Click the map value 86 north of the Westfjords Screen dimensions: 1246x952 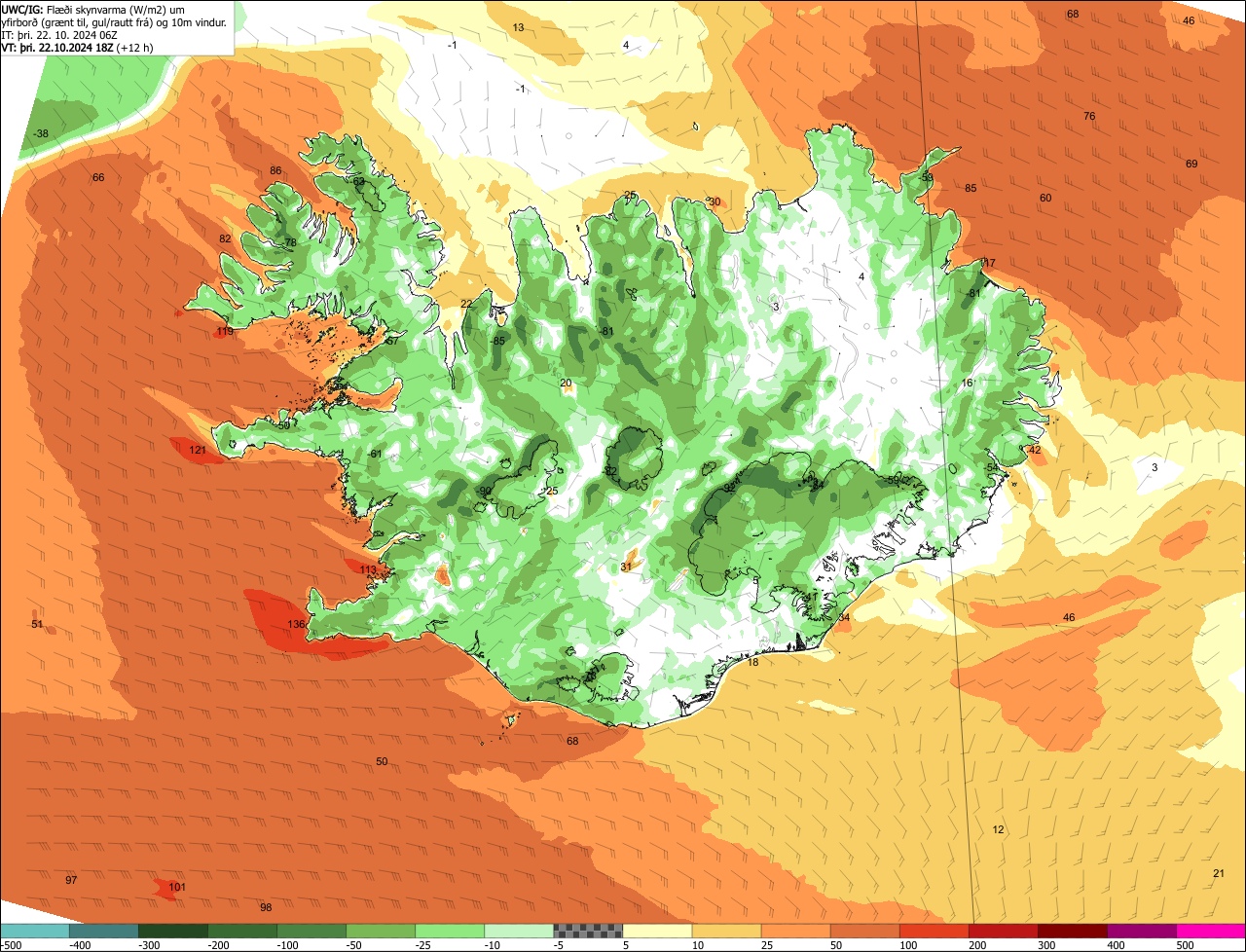pos(275,170)
